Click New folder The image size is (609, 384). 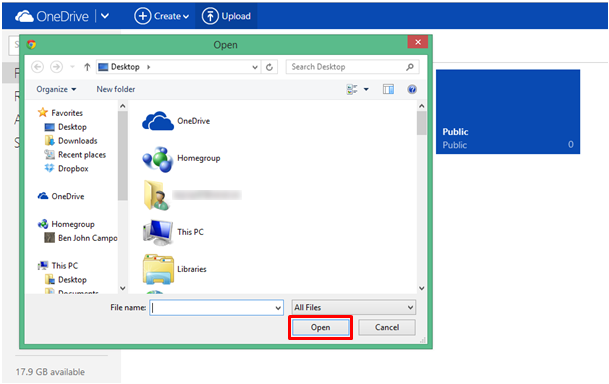[x=116, y=89]
